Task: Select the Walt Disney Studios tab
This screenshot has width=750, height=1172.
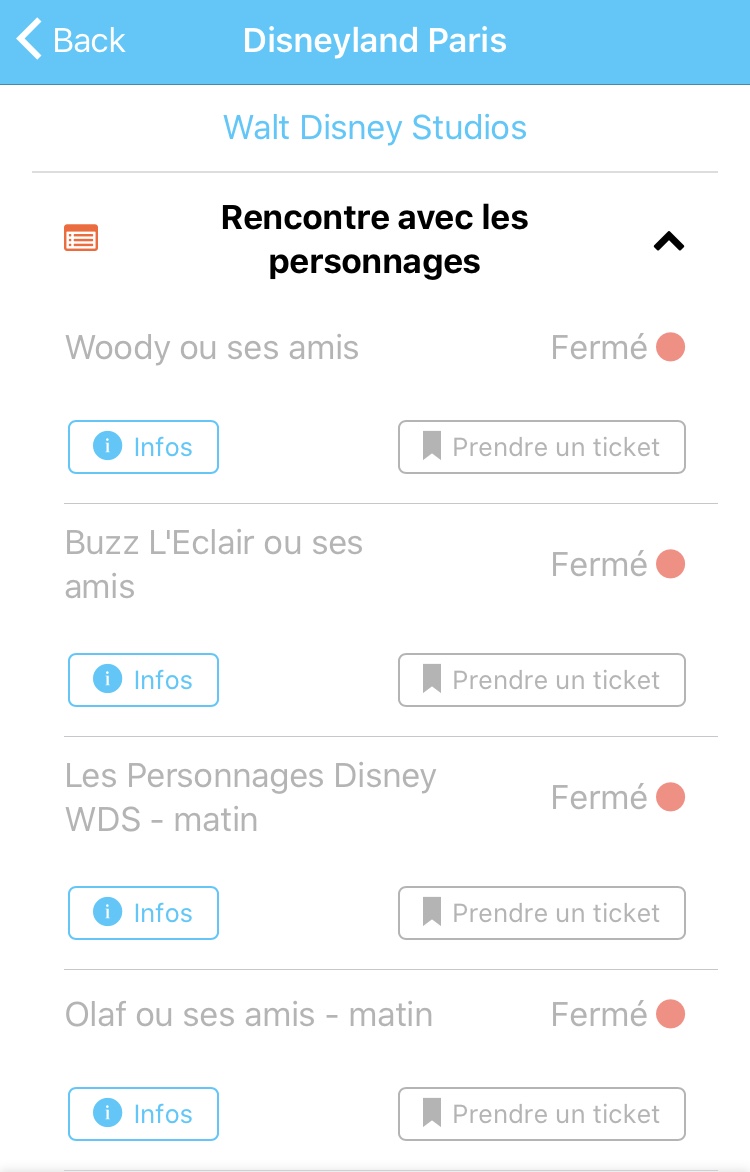Action: (375, 128)
